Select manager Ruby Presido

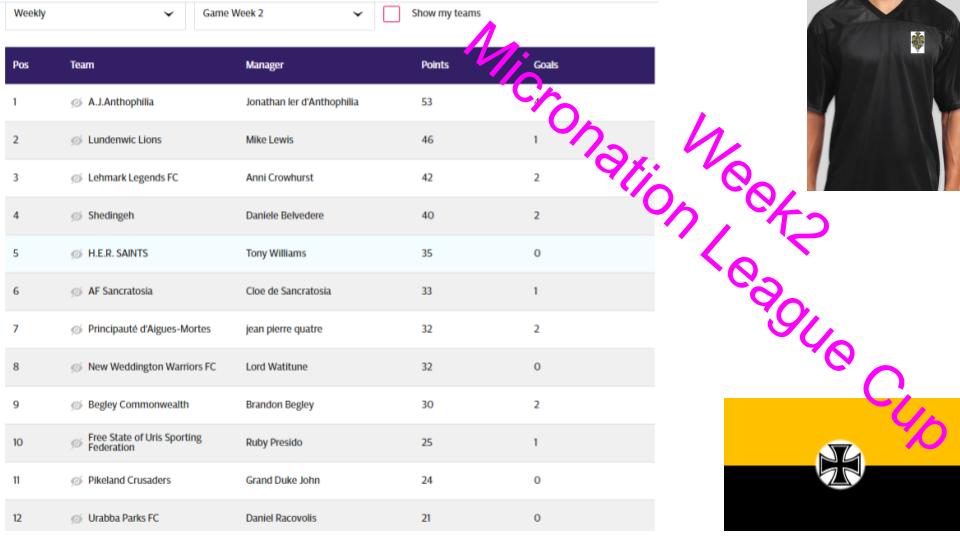tap(274, 442)
